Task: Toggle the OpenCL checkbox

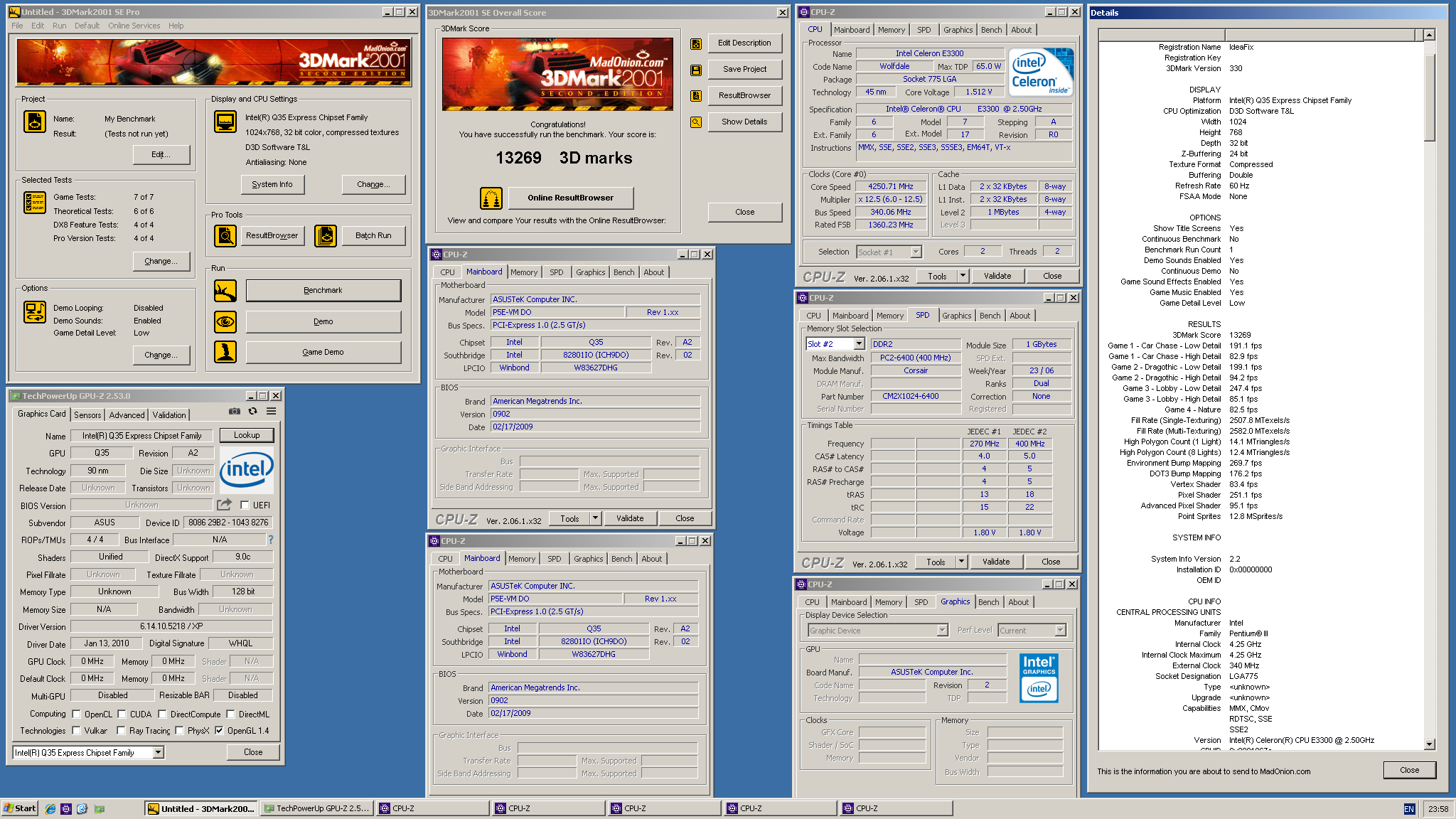Action: click(x=76, y=714)
